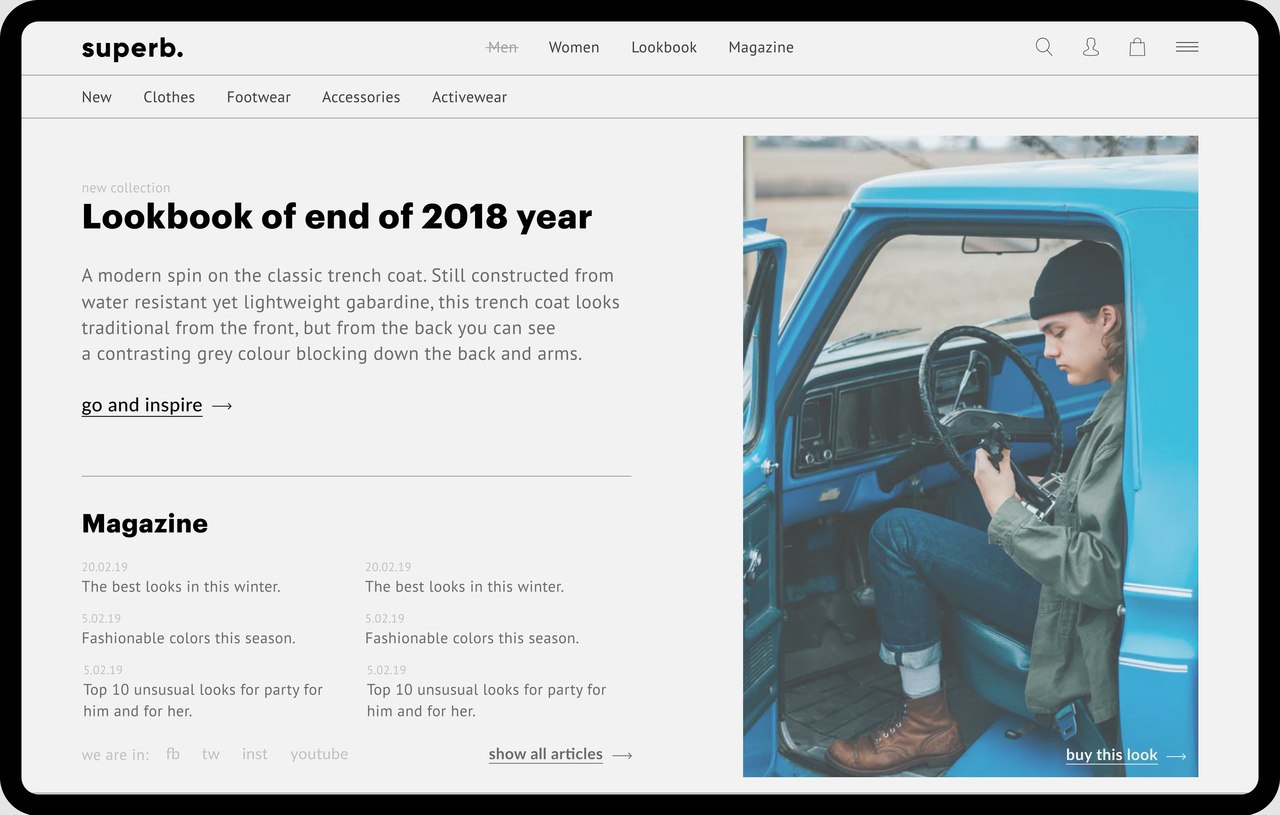1280x815 pixels.
Task: Go to the New category
Action: point(97,97)
